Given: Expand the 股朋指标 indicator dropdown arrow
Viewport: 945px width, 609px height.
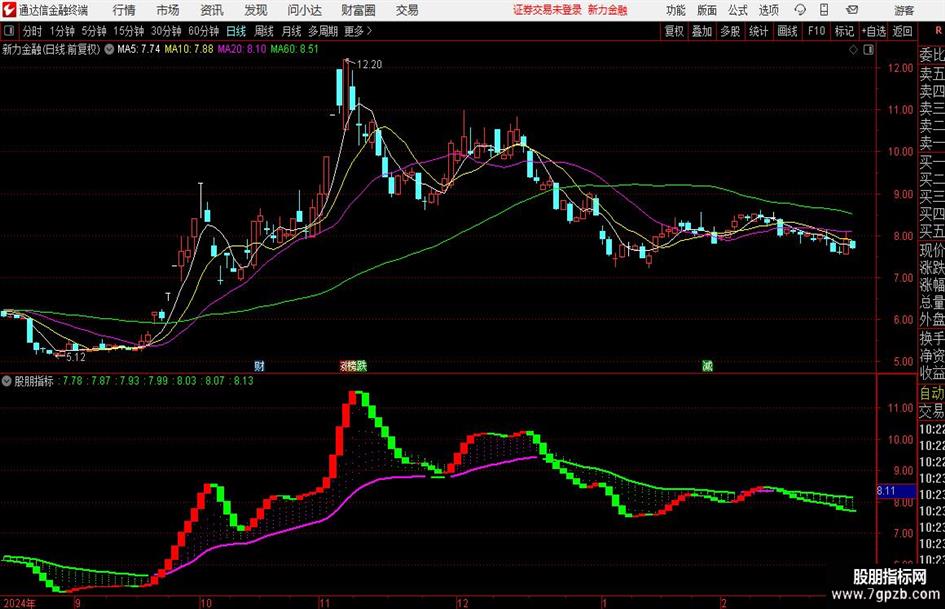Looking at the screenshot, I should click(7, 381).
